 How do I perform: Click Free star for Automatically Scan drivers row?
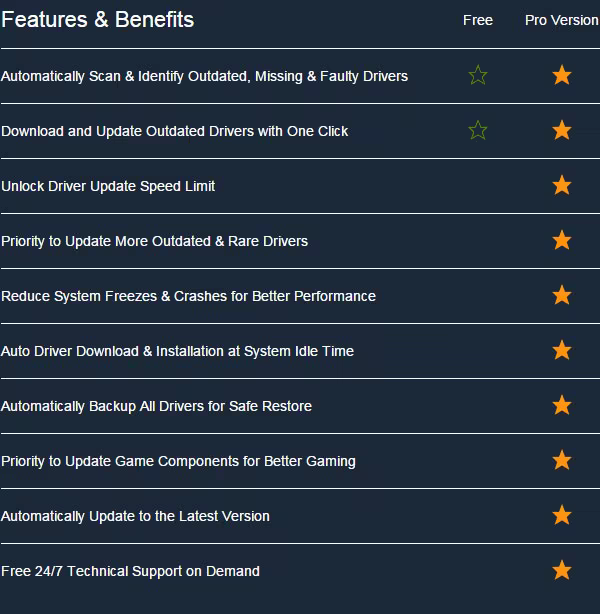click(x=478, y=75)
